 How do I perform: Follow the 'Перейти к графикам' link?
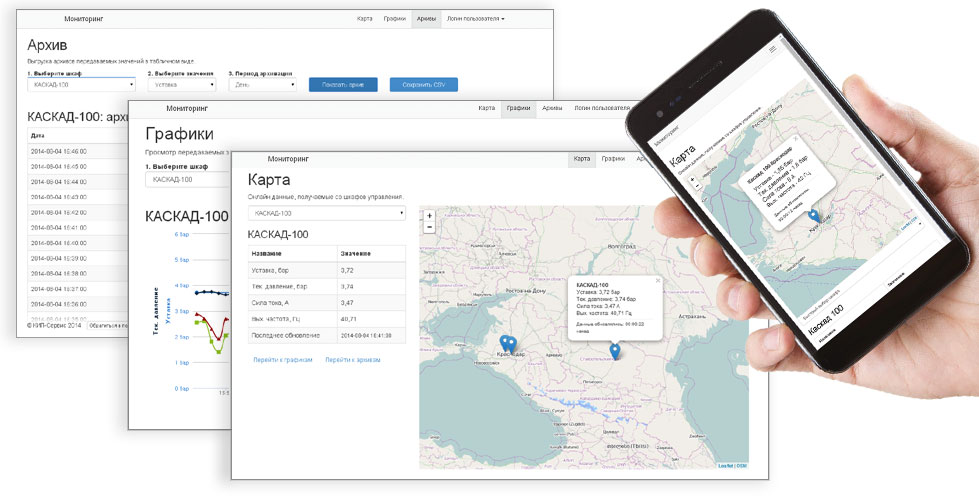click(x=282, y=360)
